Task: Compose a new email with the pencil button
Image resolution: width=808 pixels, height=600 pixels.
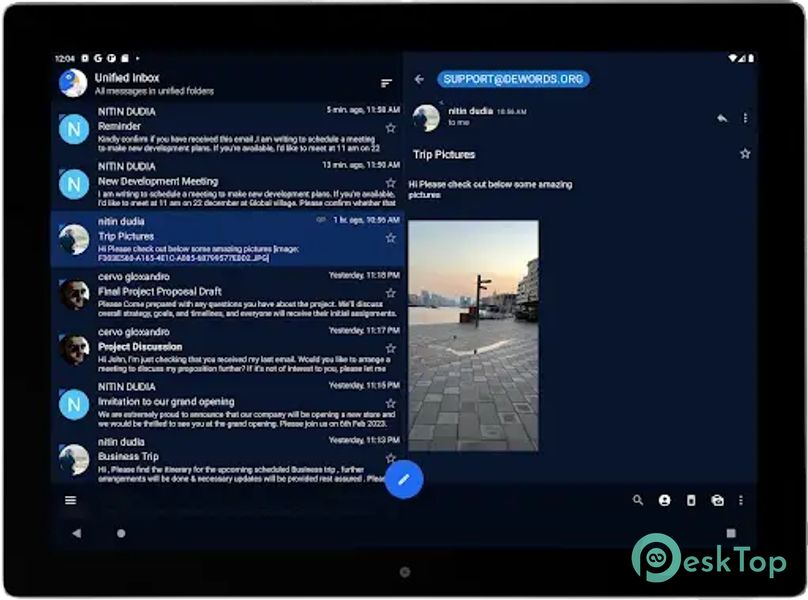Action: pos(404,479)
